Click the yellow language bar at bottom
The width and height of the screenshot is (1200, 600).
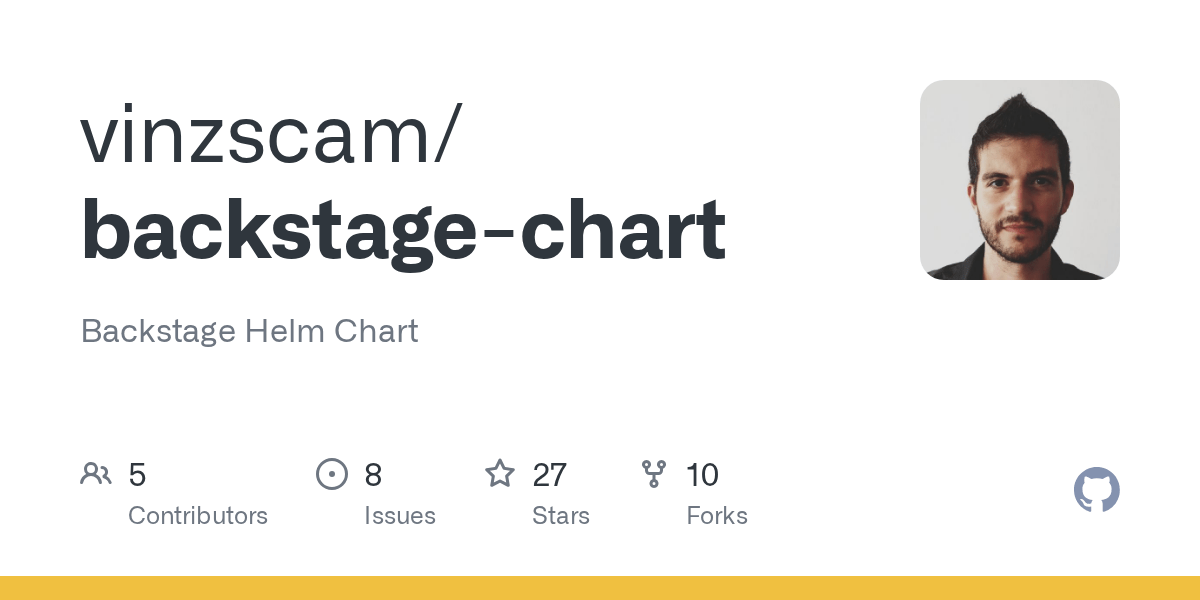(x=600, y=588)
